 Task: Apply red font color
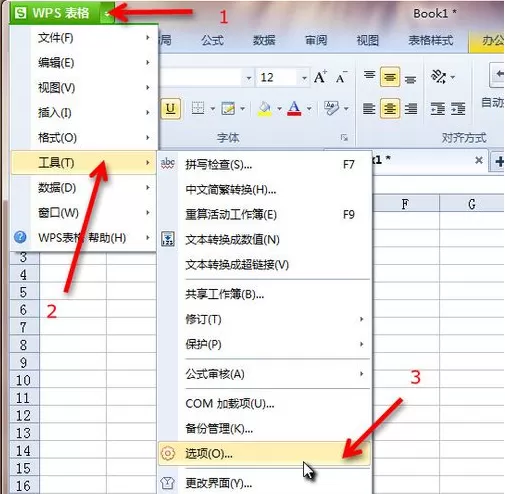(294, 109)
